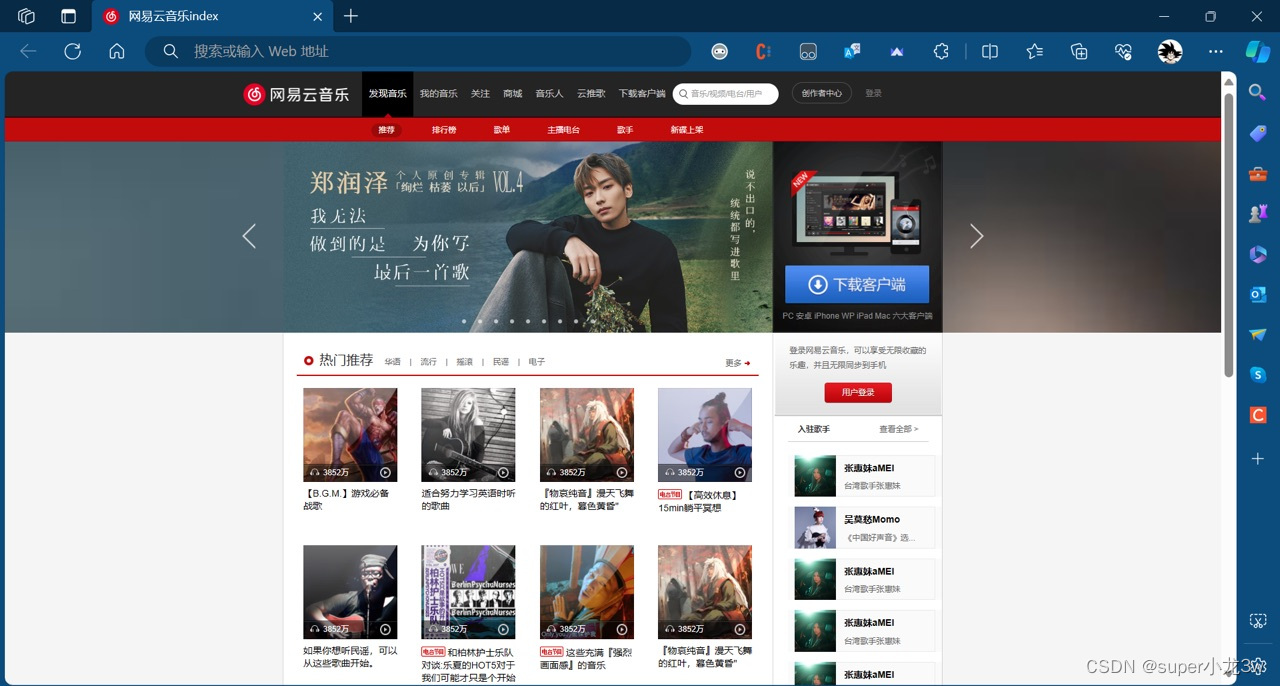Open Browser essentials heart icon
This screenshot has width=1280, height=686.
pos(1123,51)
